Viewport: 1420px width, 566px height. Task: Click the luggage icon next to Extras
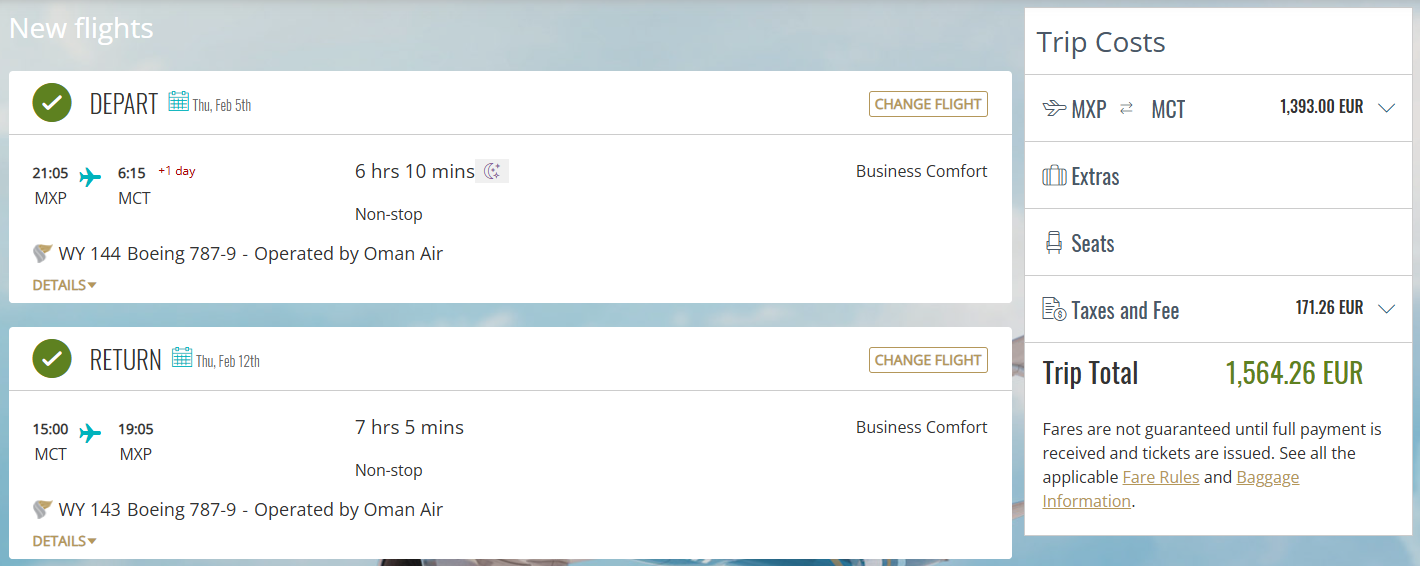[1054, 177]
